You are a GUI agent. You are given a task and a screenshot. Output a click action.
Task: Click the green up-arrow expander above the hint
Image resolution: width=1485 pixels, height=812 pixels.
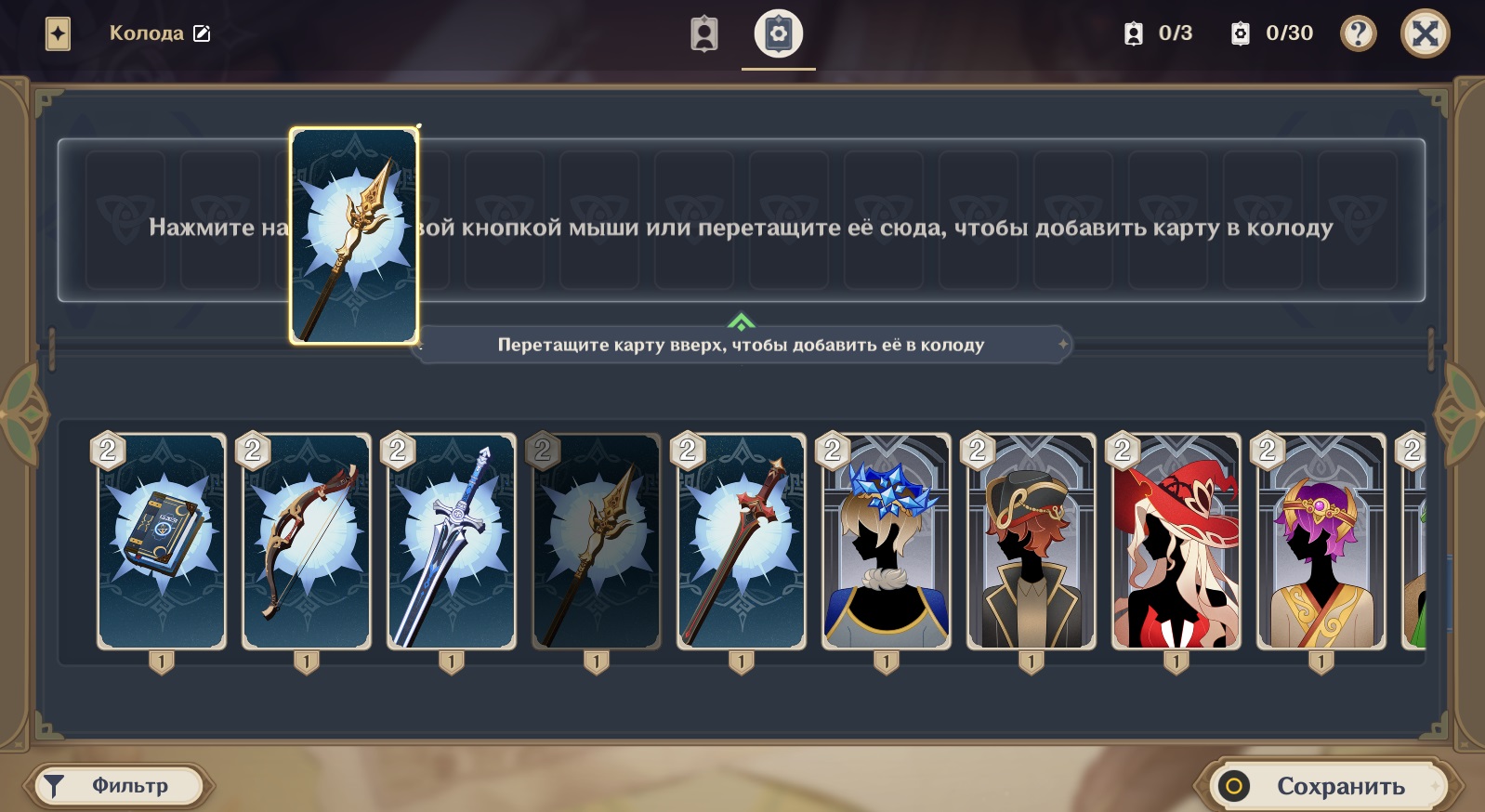click(x=741, y=321)
